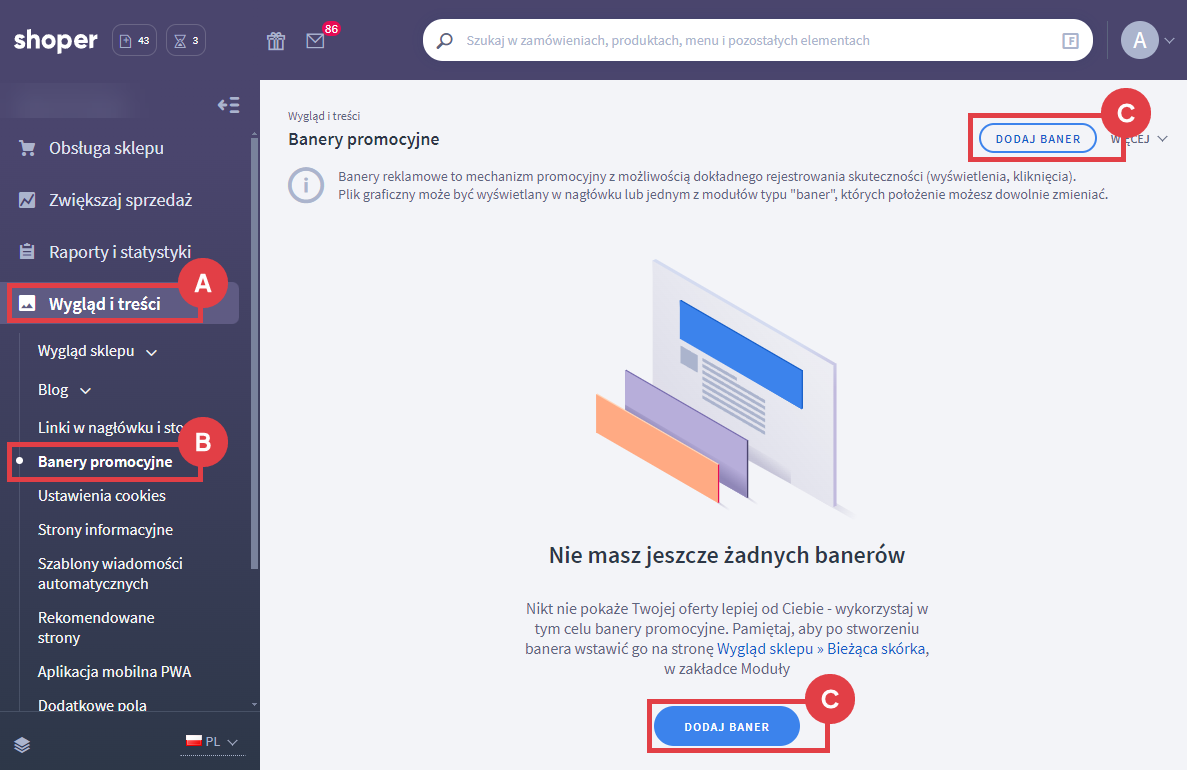Select Ustawienia cookies in sidebar
1187x770 pixels.
[x=102, y=496]
